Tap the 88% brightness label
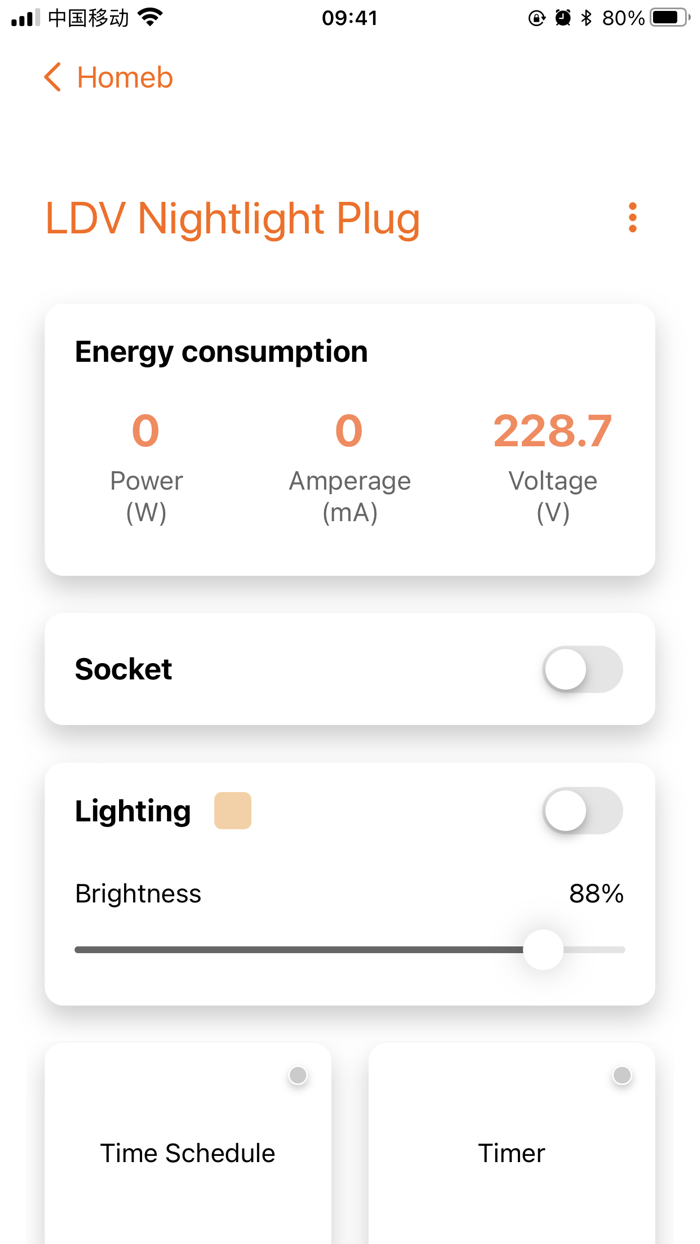This screenshot has height=1244, width=700. pyautogui.click(x=596, y=894)
